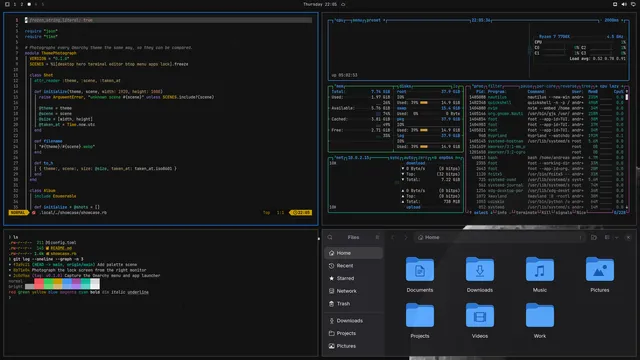Open the Music folder icon
640x360 pixels.
point(540,269)
